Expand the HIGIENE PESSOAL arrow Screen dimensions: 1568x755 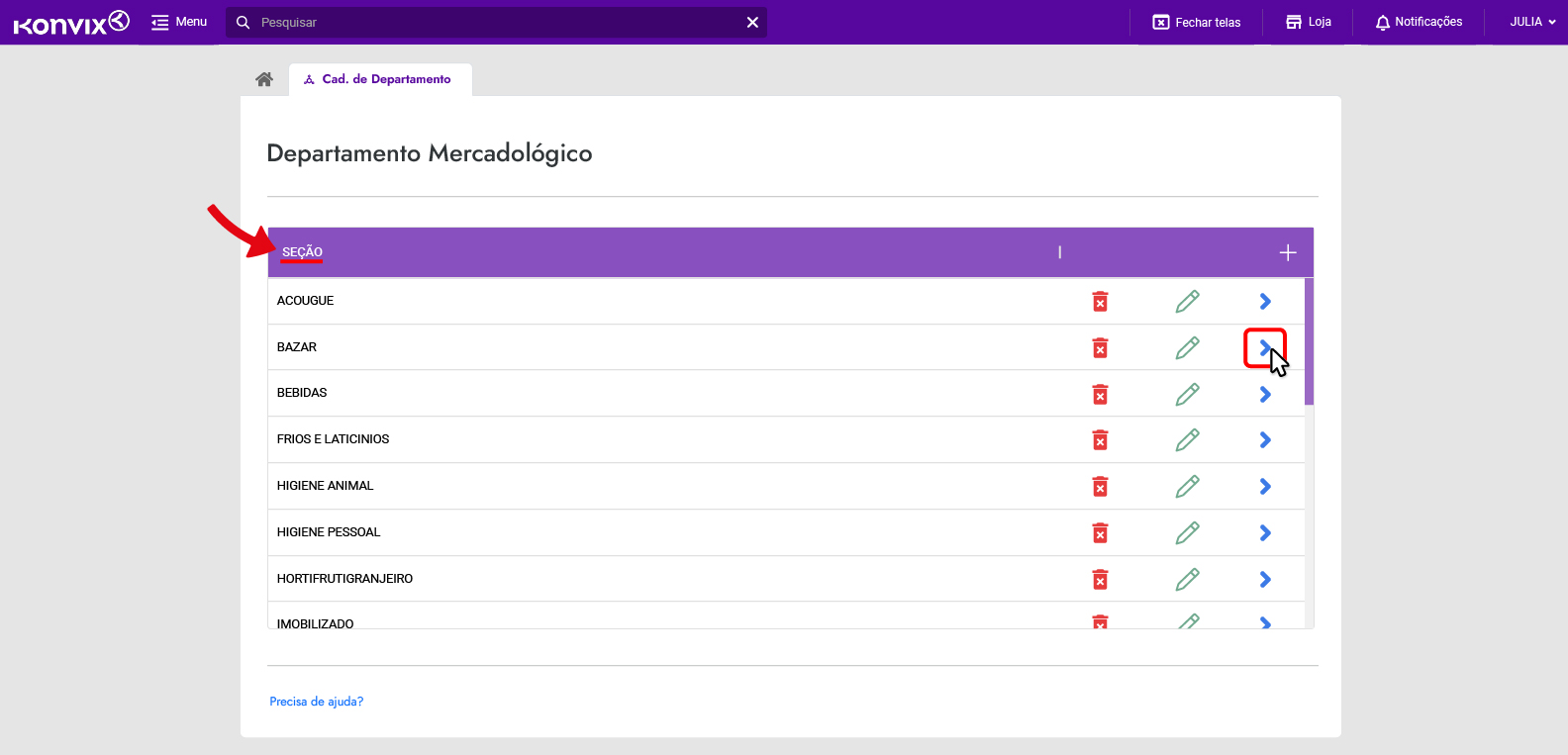(1265, 532)
